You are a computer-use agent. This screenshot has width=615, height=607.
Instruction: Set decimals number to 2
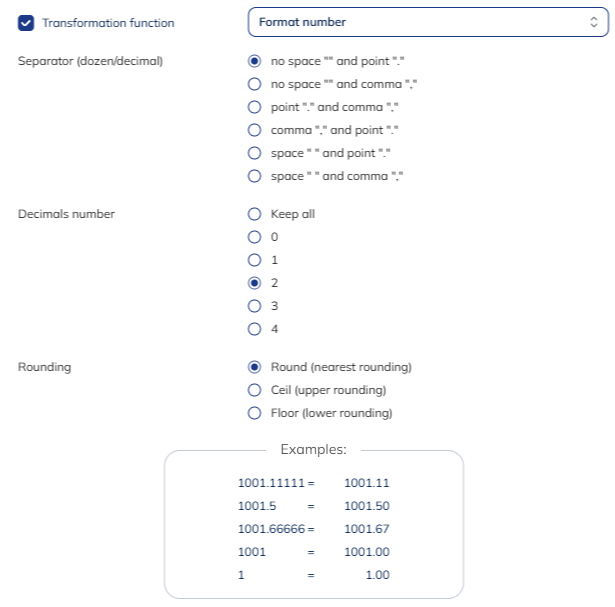pos(255,283)
